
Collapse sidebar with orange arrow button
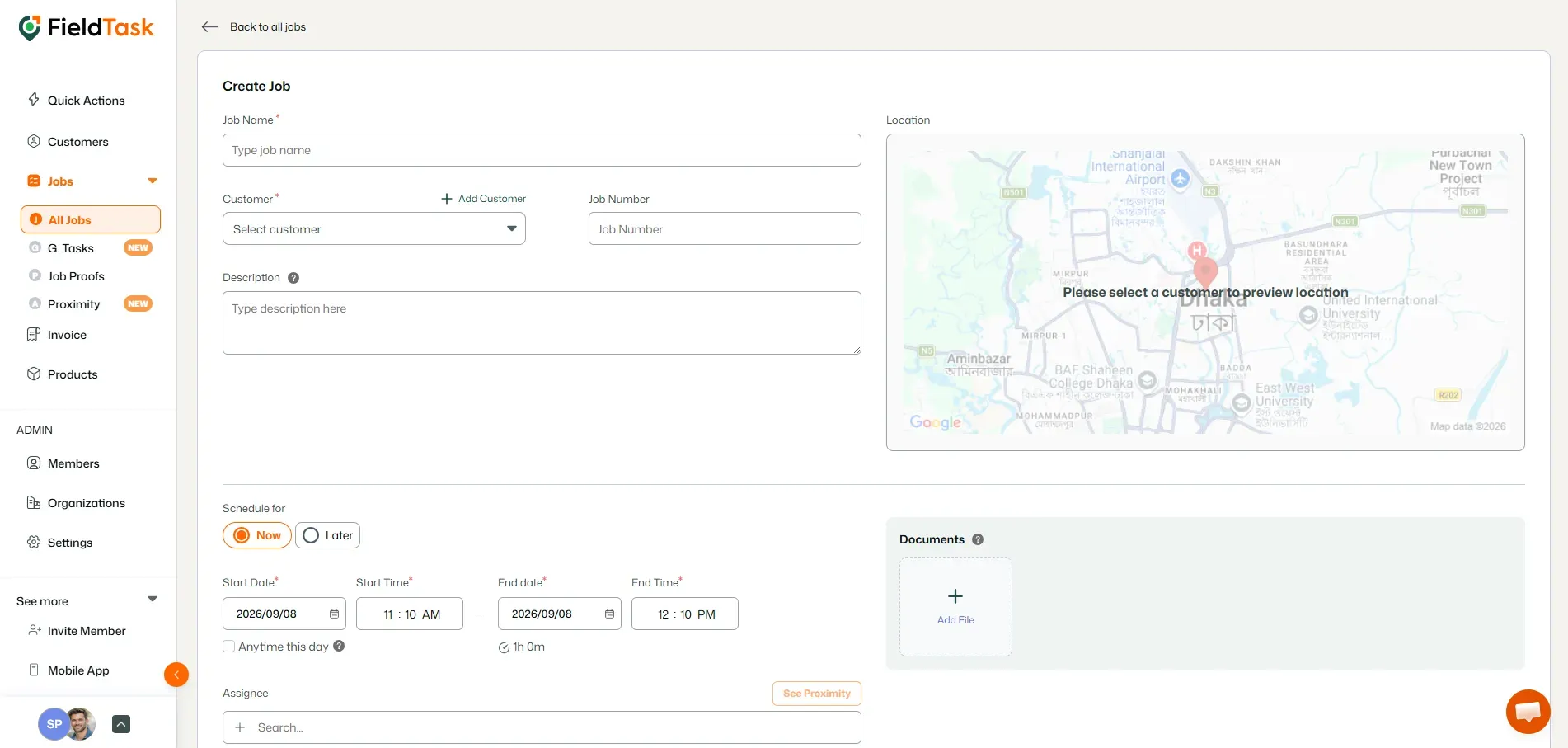[176, 675]
